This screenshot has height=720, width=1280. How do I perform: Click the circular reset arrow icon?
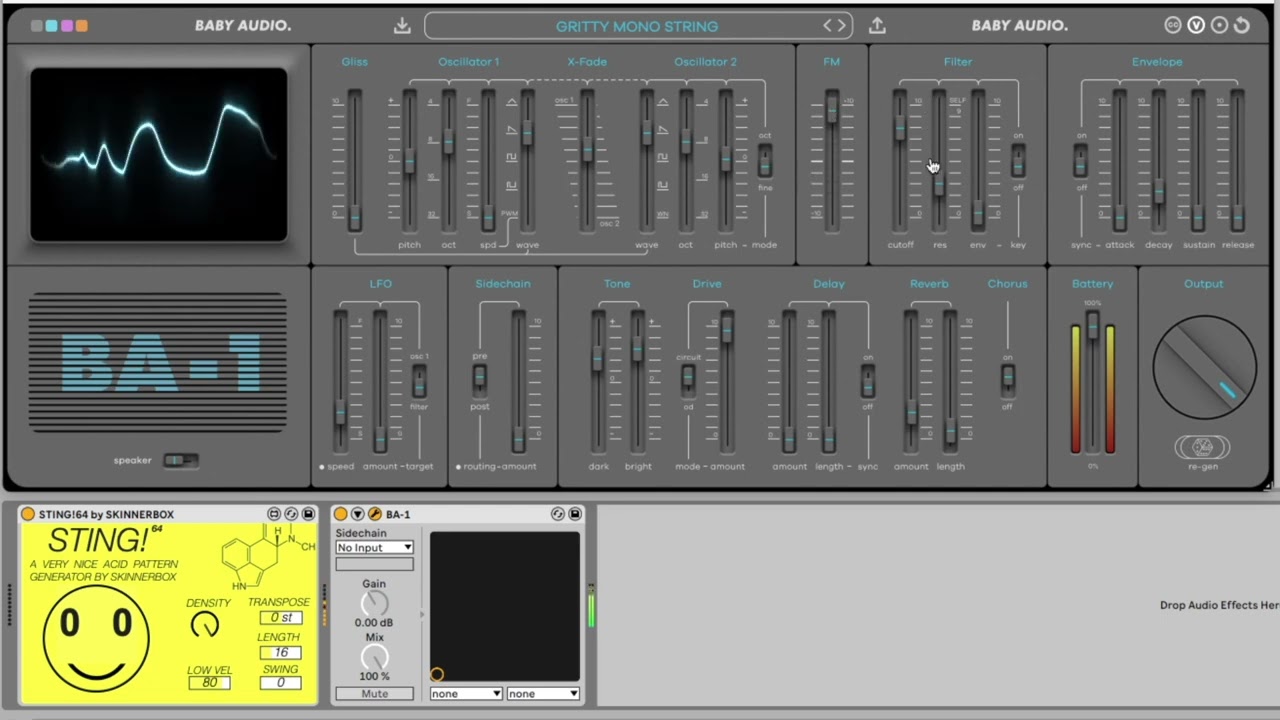1242,26
